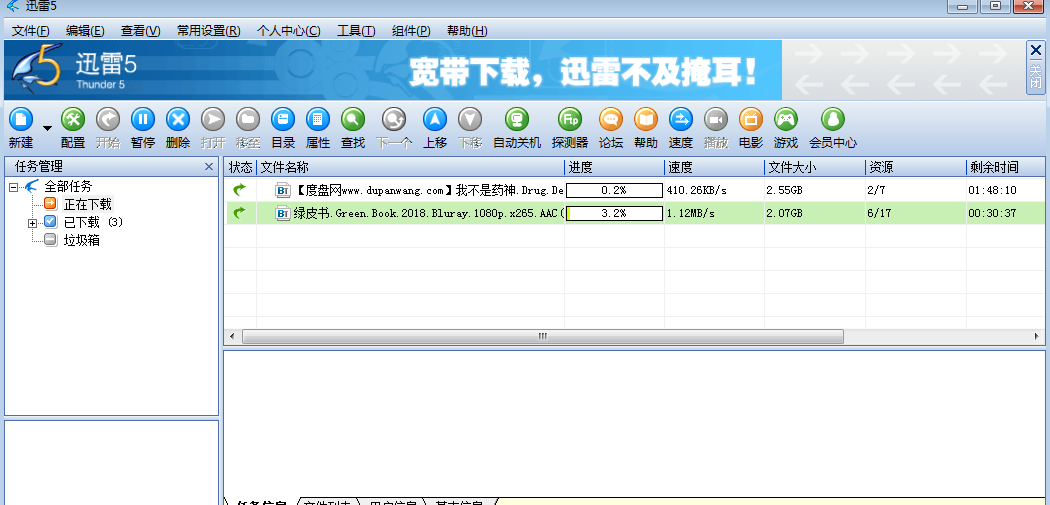Click the 01:48:10 remaining time cell
Screen dimensions: 1050x505
click(992, 190)
